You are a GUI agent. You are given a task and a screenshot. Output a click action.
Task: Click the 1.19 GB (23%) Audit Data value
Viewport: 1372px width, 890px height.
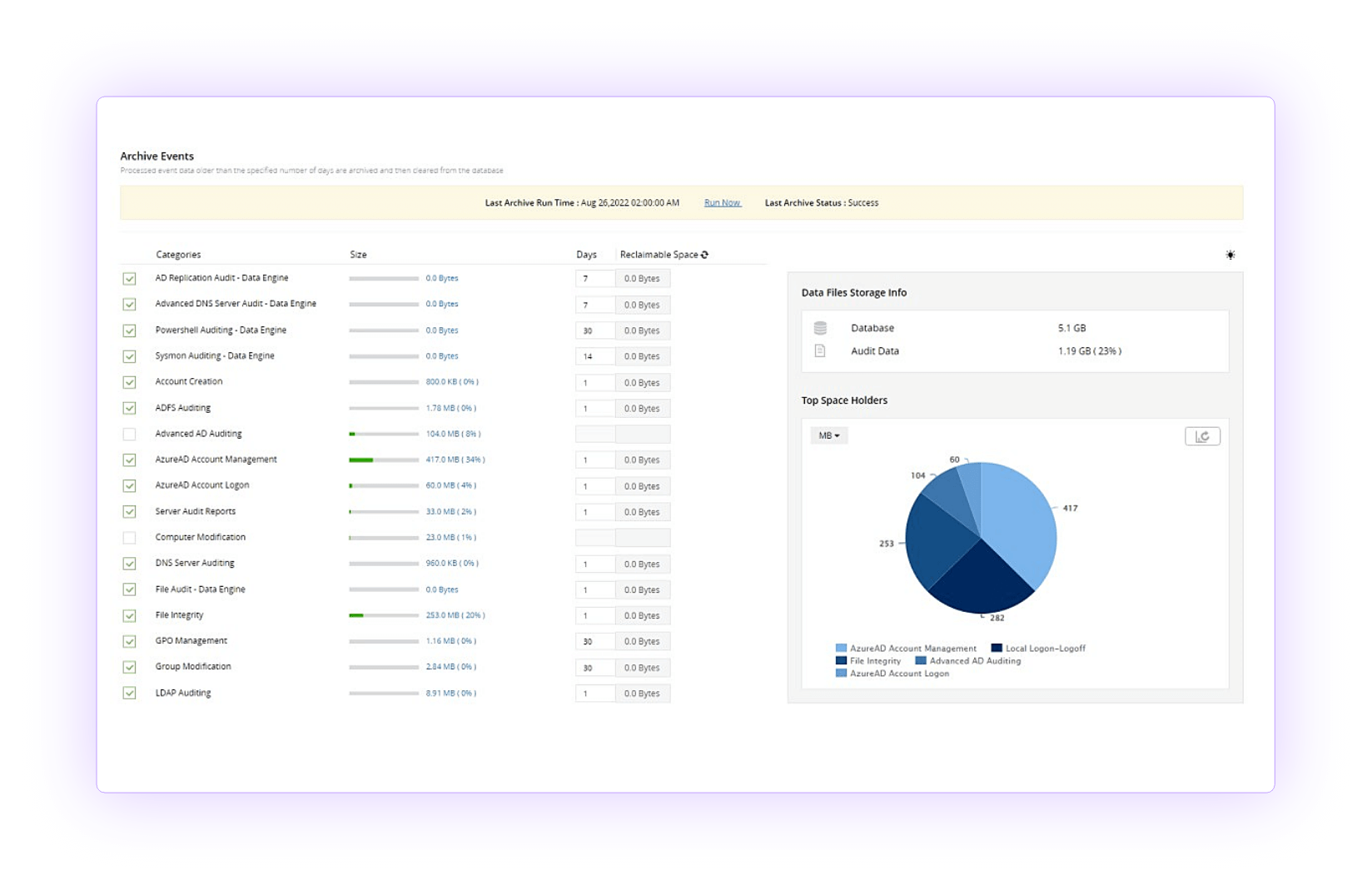click(x=1090, y=351)
